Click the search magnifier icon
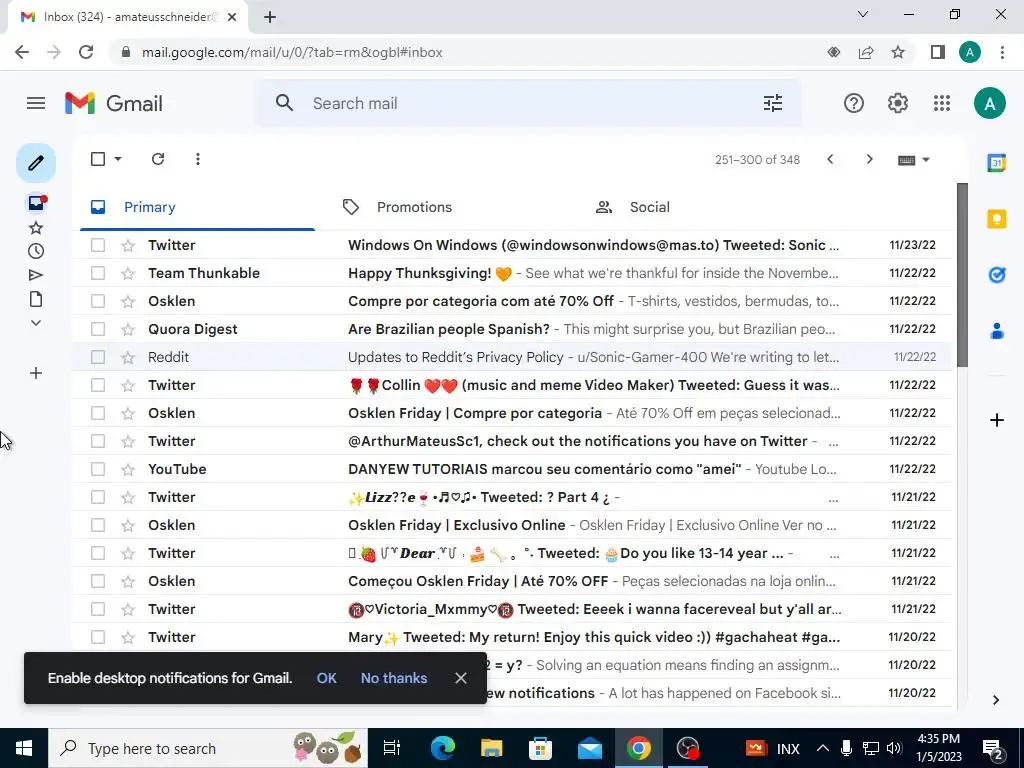The height and width of the screenshot is (768, 1024). (284, 103)
